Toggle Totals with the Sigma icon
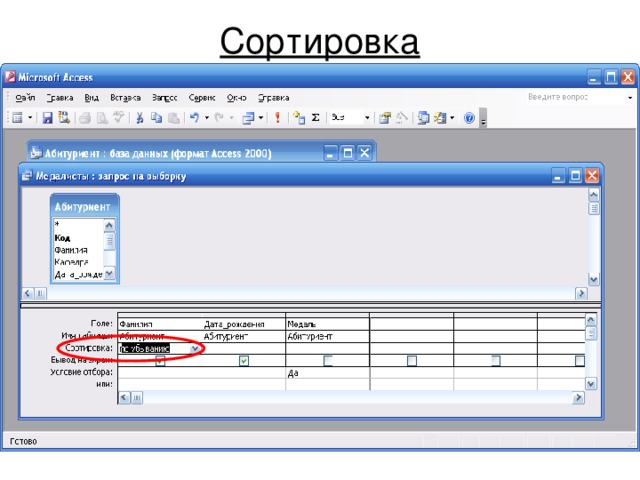The width and height of the screenshot is (640, 480). [x=316, y=118]
